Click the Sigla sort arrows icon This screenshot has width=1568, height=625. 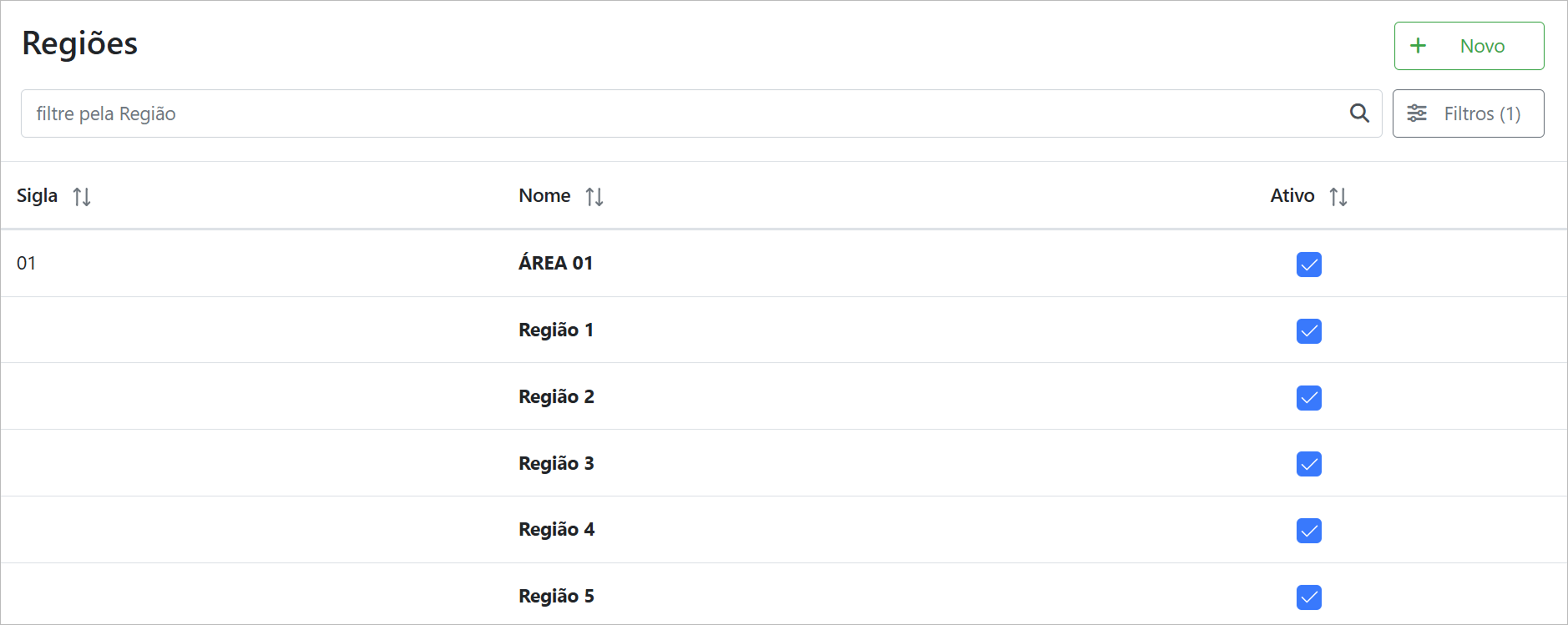coord(82,197)
